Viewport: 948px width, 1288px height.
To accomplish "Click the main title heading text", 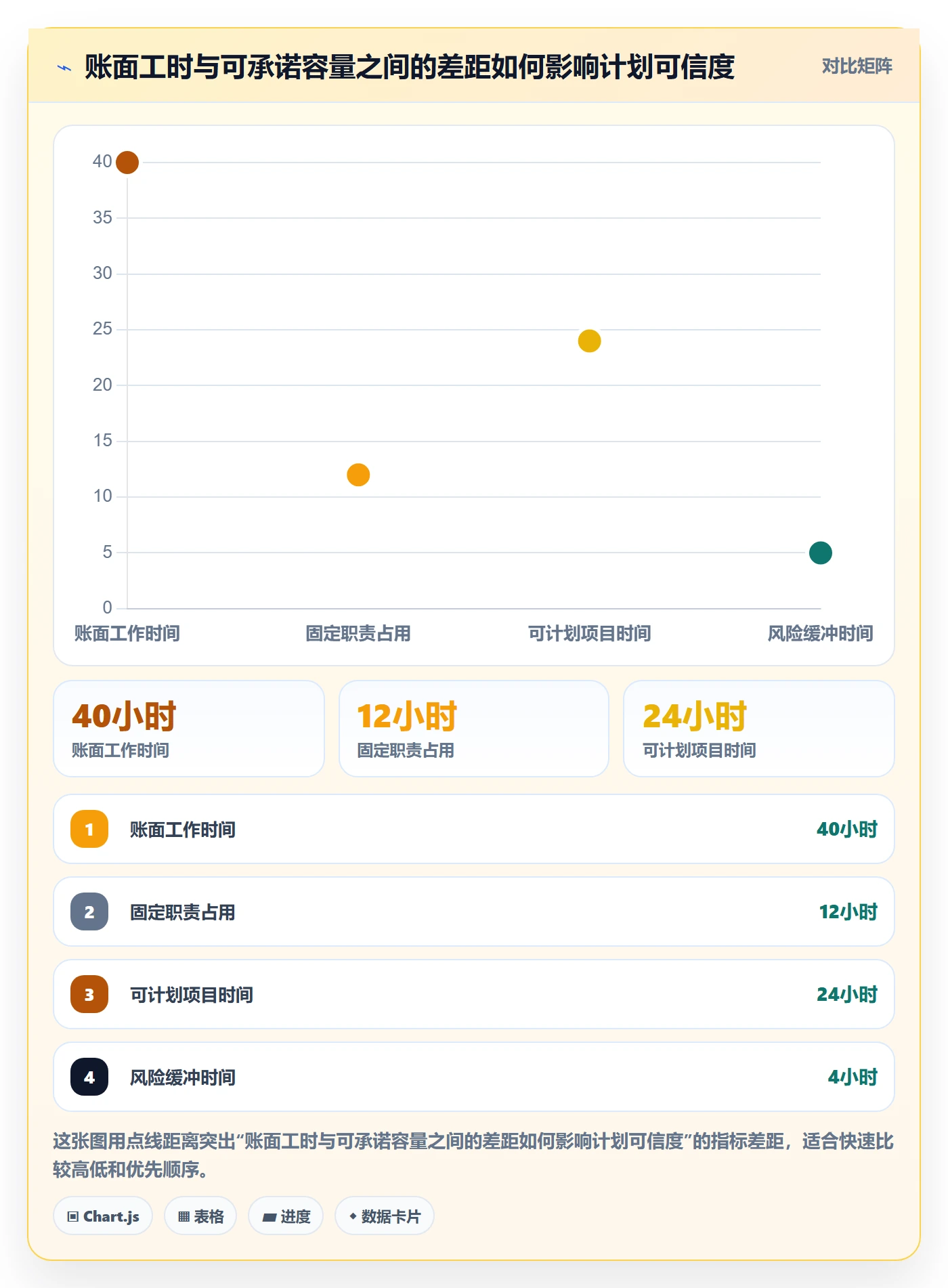I will 410,67.
